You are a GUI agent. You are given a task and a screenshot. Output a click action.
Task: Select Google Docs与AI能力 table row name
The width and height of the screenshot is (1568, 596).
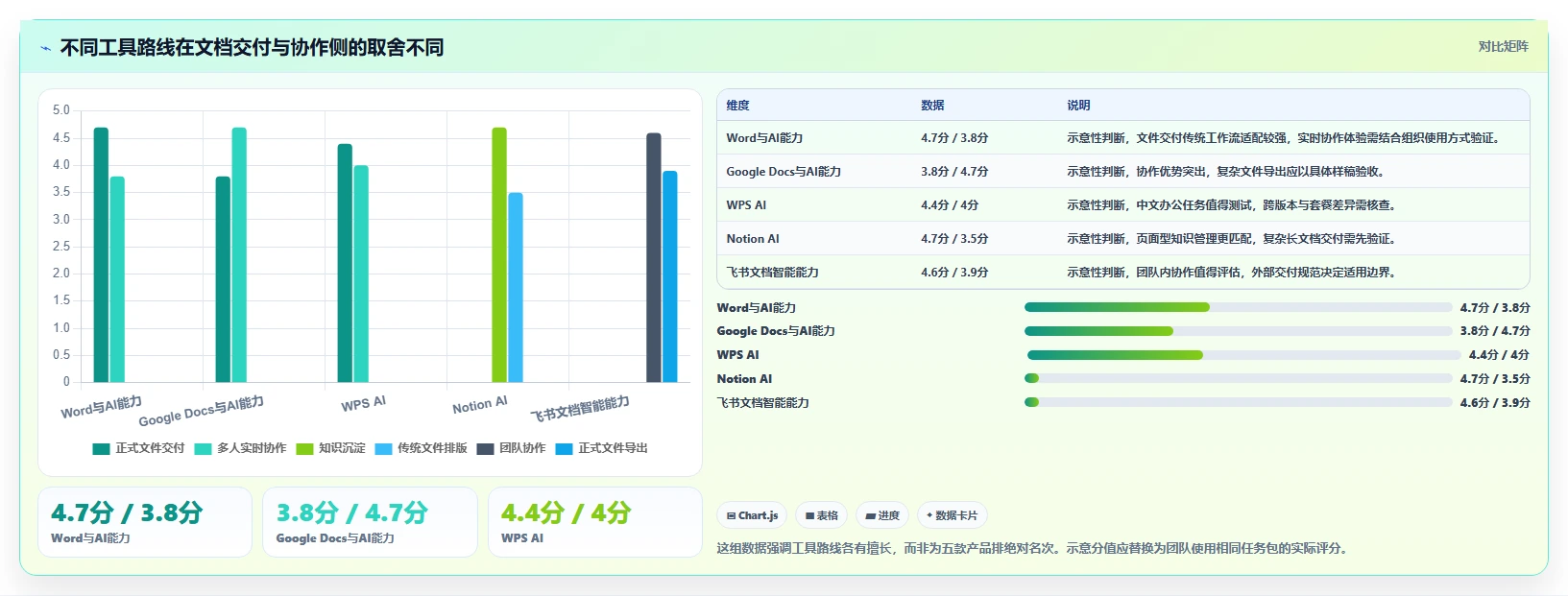(784, 172)
